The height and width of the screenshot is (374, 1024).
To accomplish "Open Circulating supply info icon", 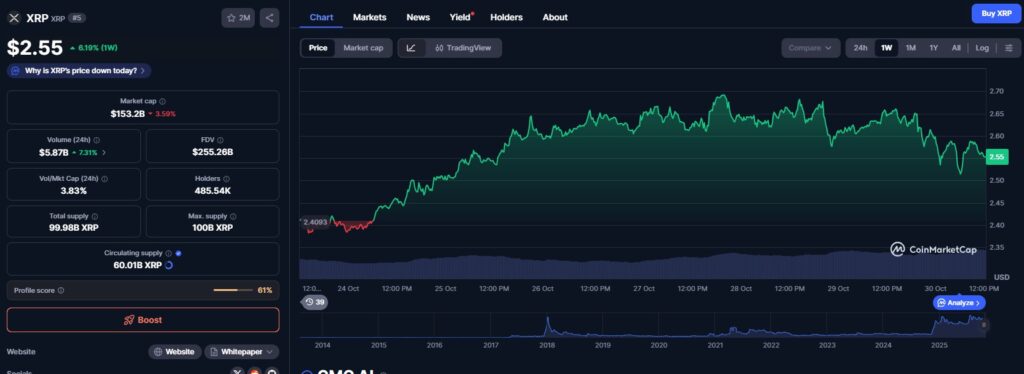I will coord(168,253).
